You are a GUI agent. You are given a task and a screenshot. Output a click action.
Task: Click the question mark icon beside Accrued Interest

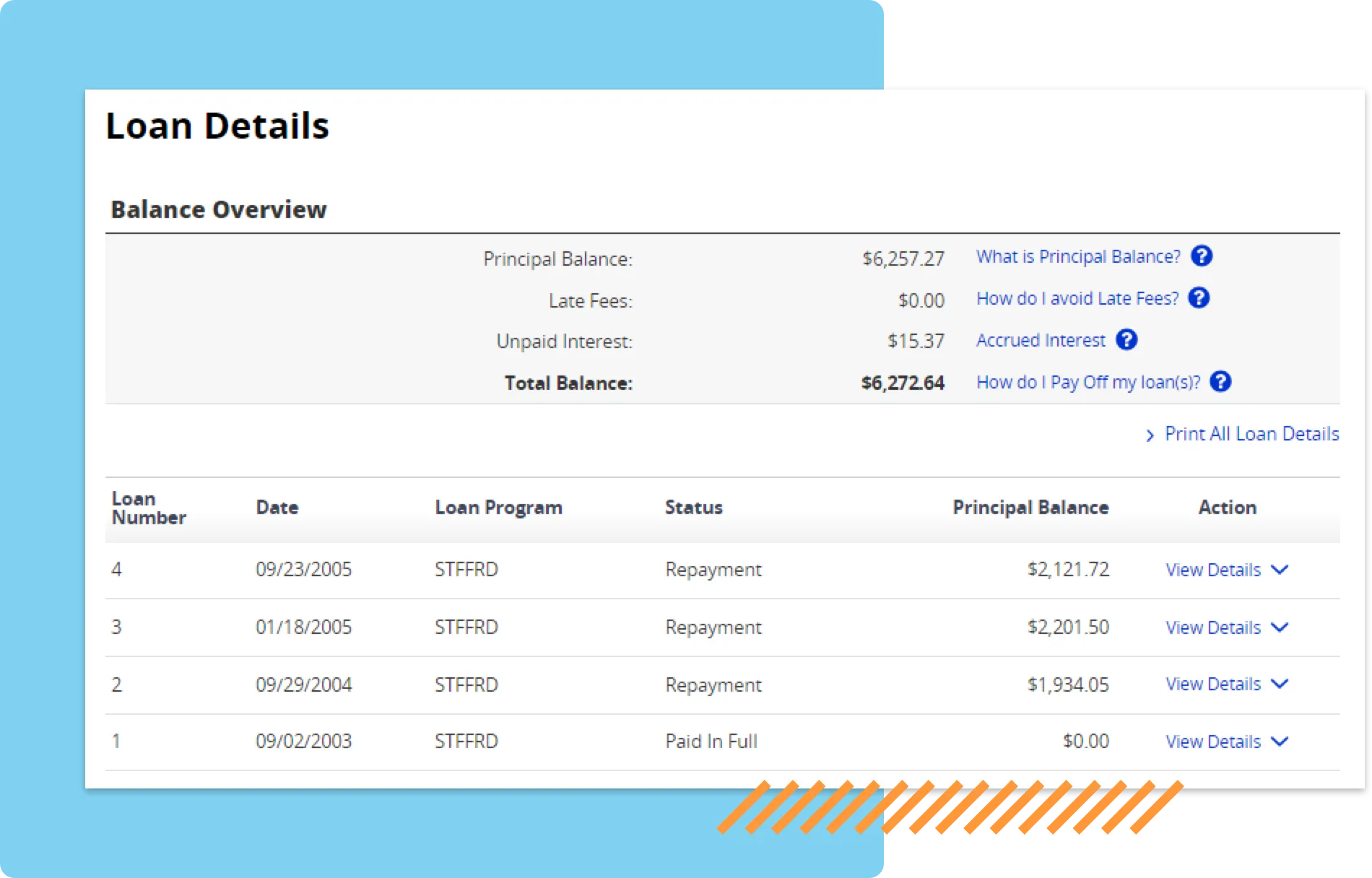[1126, 340]
